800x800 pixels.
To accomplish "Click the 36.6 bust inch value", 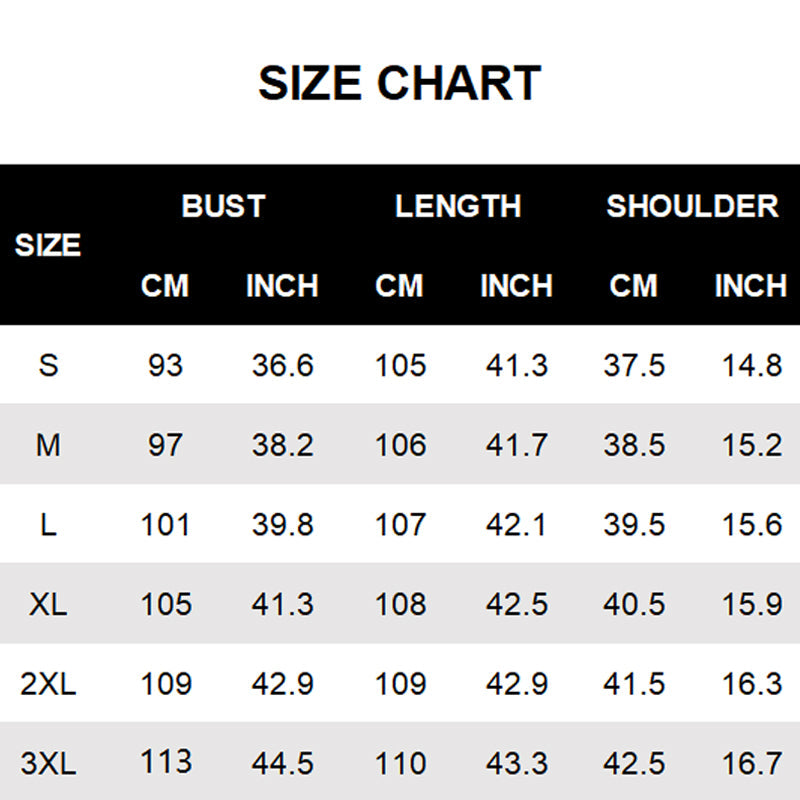I will (x=282, y=365).
